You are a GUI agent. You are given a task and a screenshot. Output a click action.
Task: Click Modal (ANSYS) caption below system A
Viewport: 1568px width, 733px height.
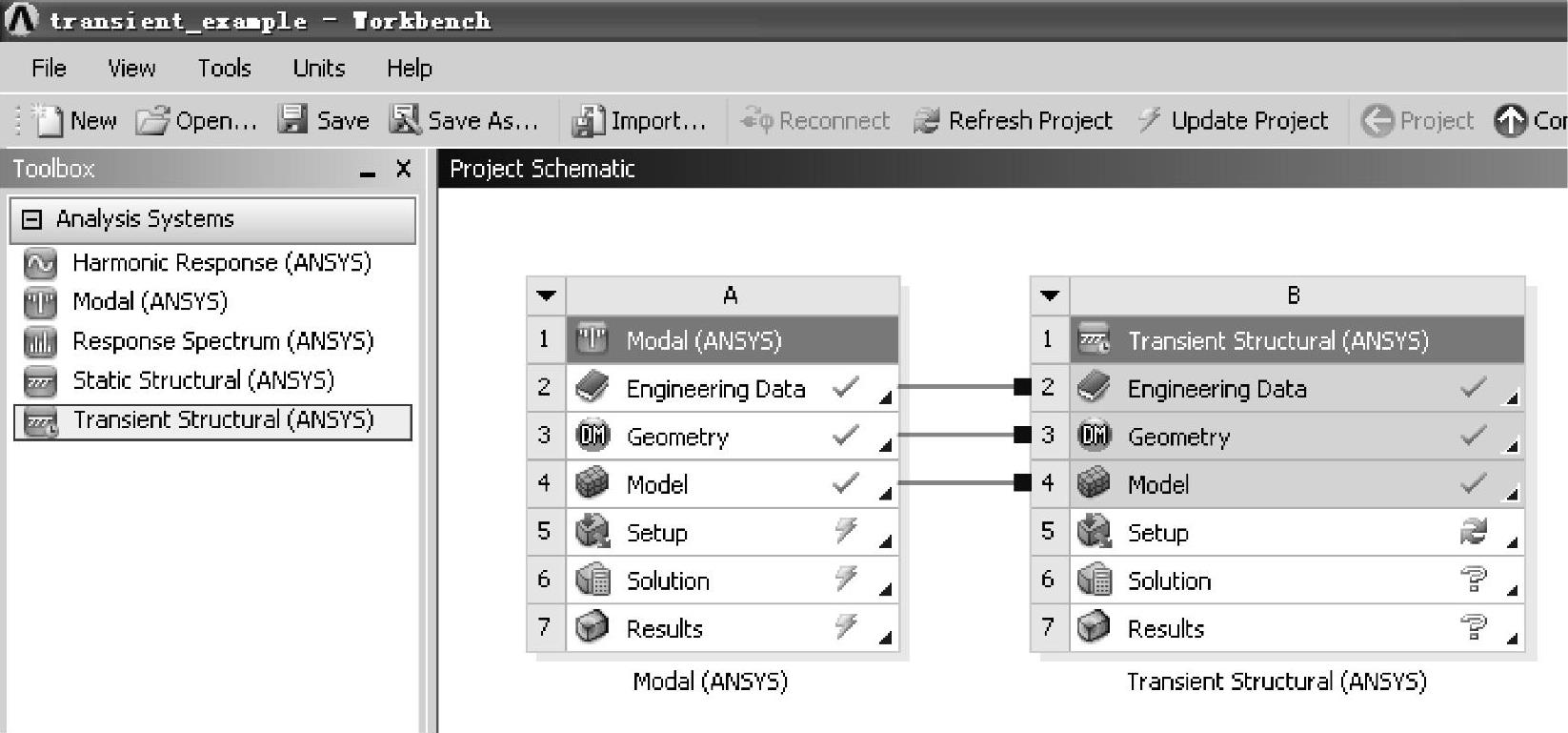[x=711, y=682]
